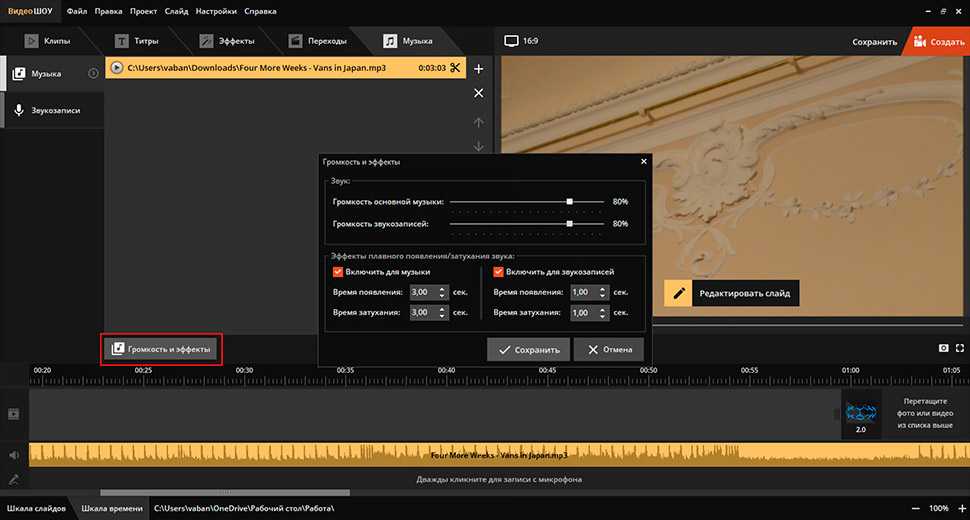The width and height of the screenshot is (970, 520).
Task: Enter fullscreen preview mode
Action: [959, 348]
